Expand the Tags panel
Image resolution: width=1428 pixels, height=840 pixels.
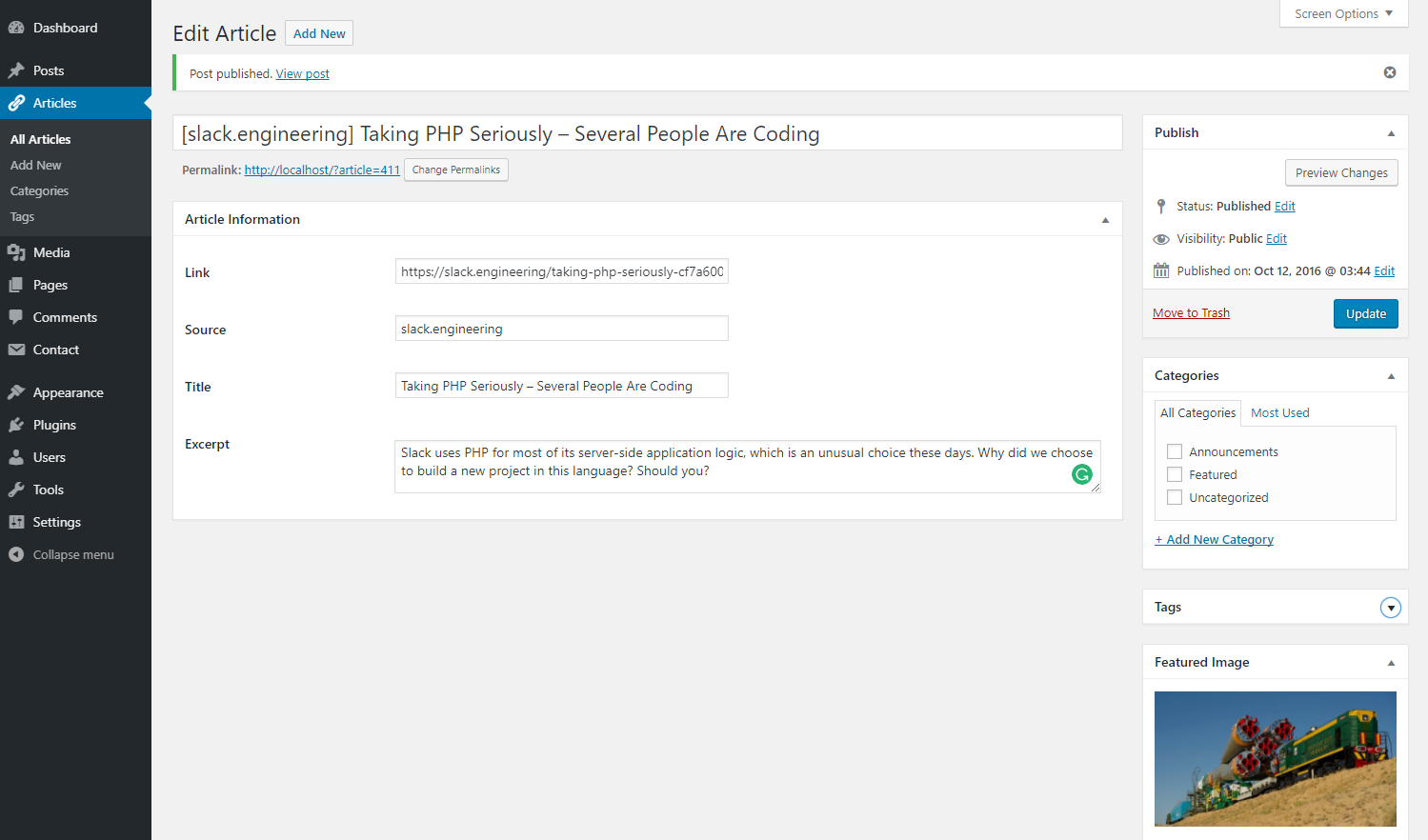1391,608
